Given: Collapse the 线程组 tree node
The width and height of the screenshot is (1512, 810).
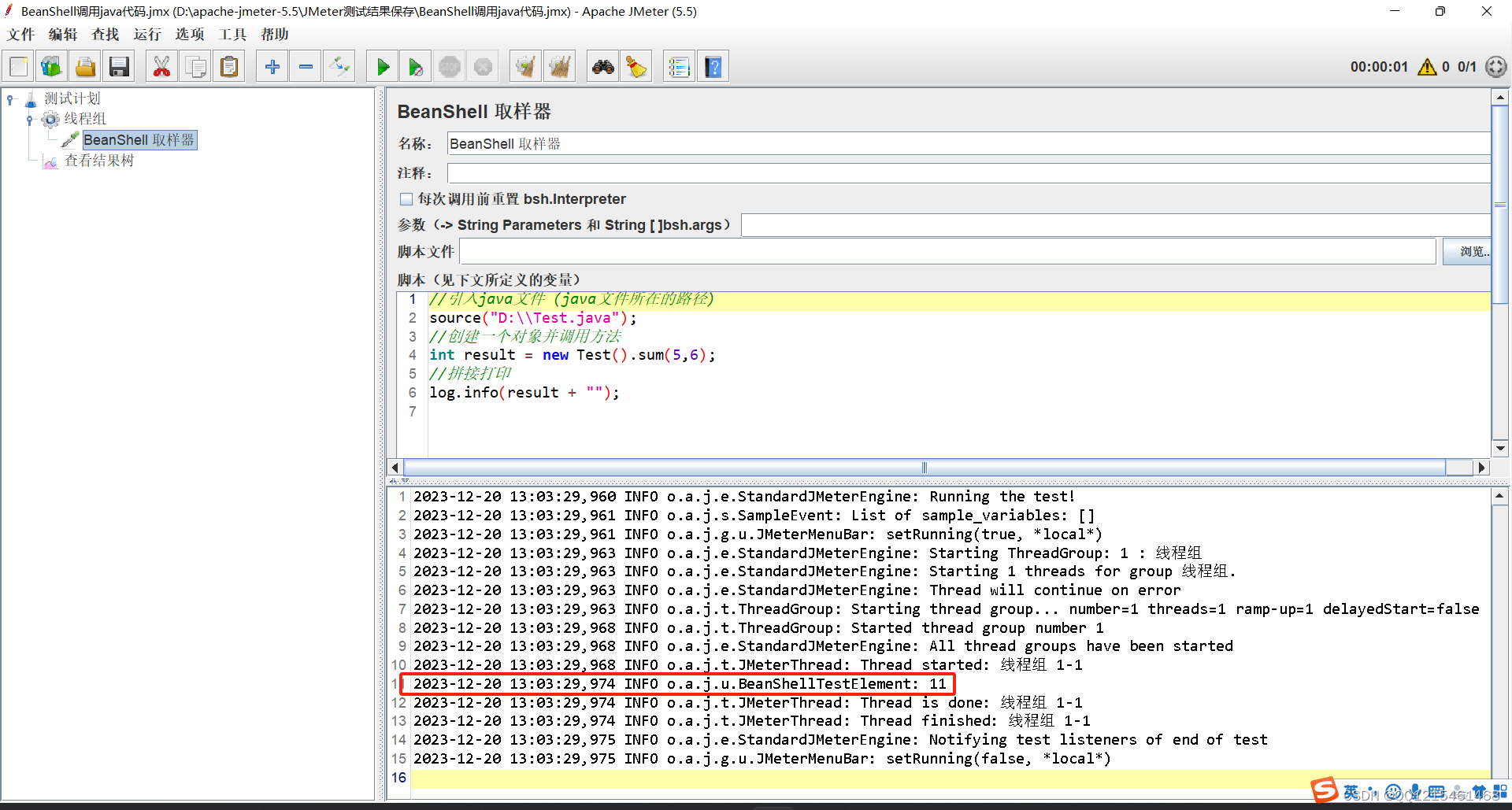Looking at the screenshot, I should (x=30, y=120).
